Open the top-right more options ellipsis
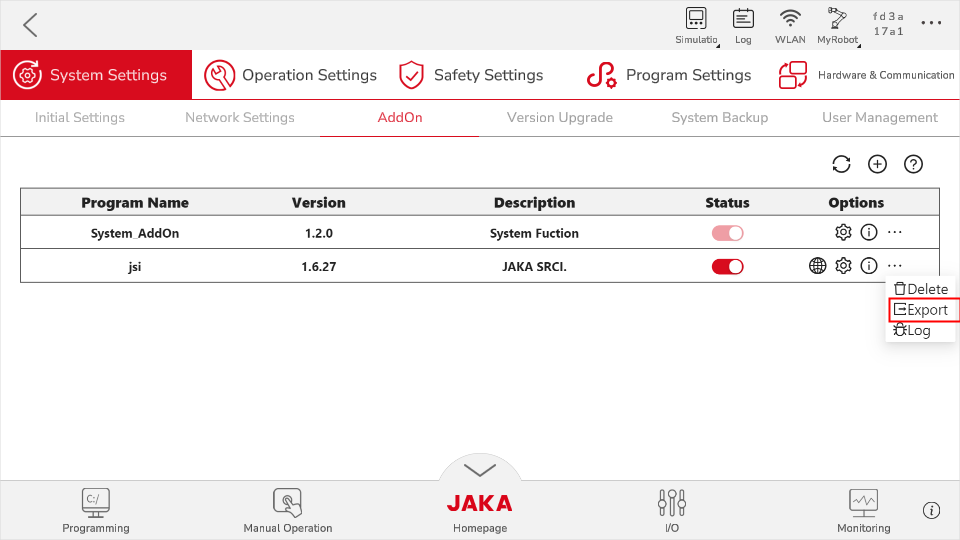The height and width of the screenshot is (540, 960). click(x=931, y=23)
